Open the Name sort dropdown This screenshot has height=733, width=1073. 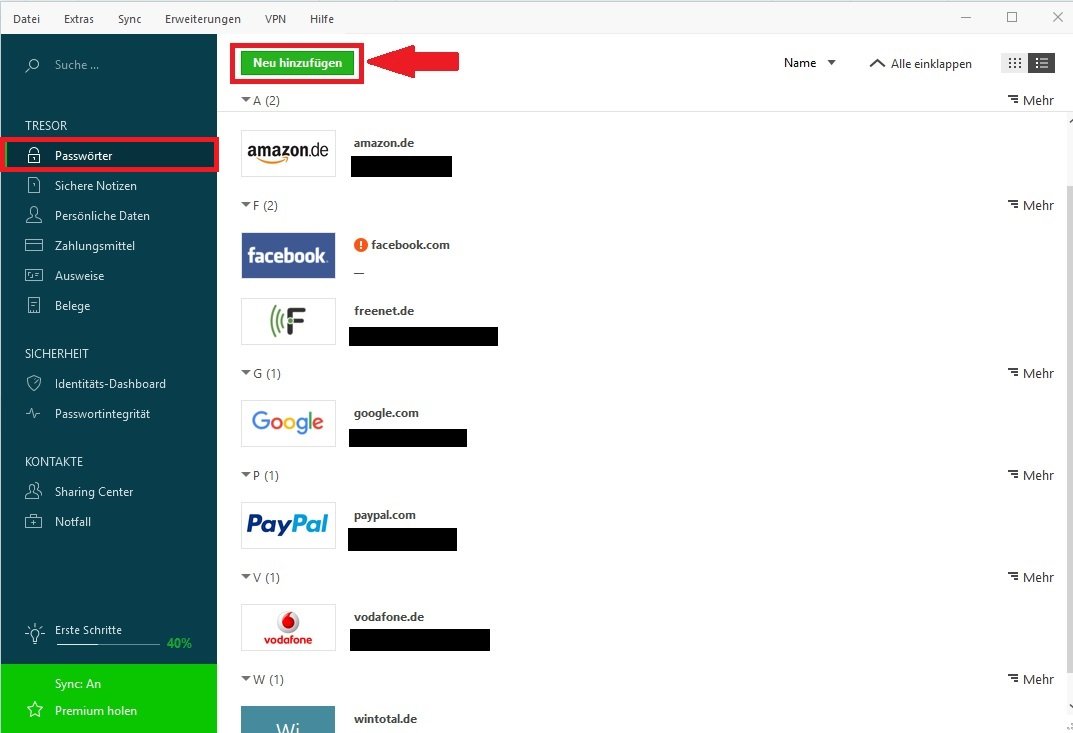(x=810, y=63)
